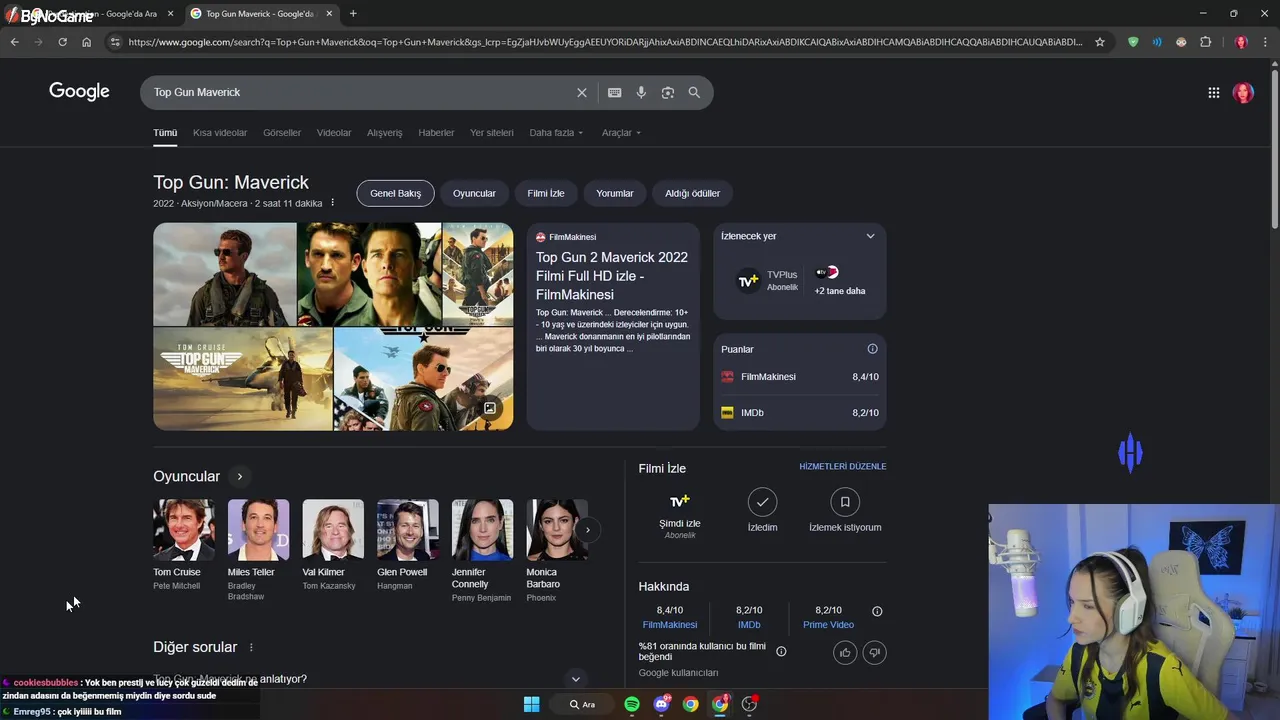The width and height of the screenshot is (1280, 720).
Task: Select the Oyuncular chip
Action: 474,193
